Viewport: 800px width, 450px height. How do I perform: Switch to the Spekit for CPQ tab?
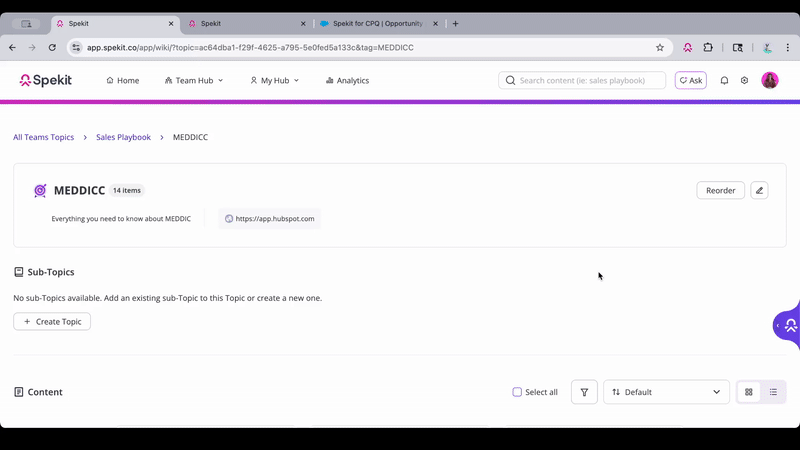[378, 23]
